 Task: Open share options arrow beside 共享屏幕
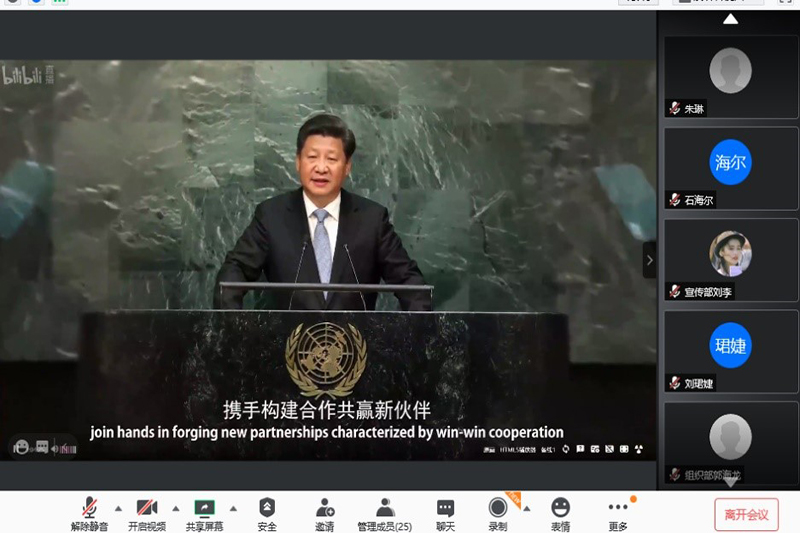pos(233,509)
